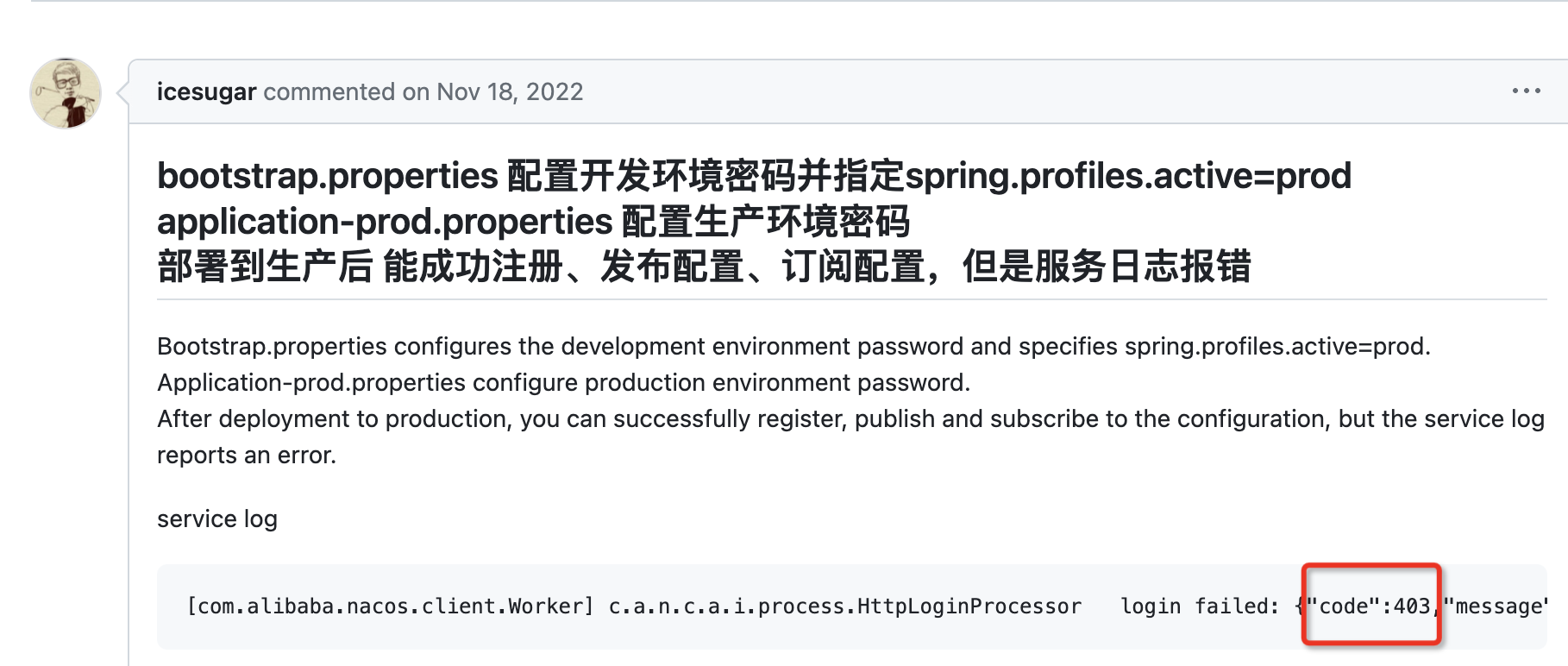This screenshot has width=1568, height=666.
Task: Click the "Application-prod.properties configure production" sentence
Action: click(563, 382)
